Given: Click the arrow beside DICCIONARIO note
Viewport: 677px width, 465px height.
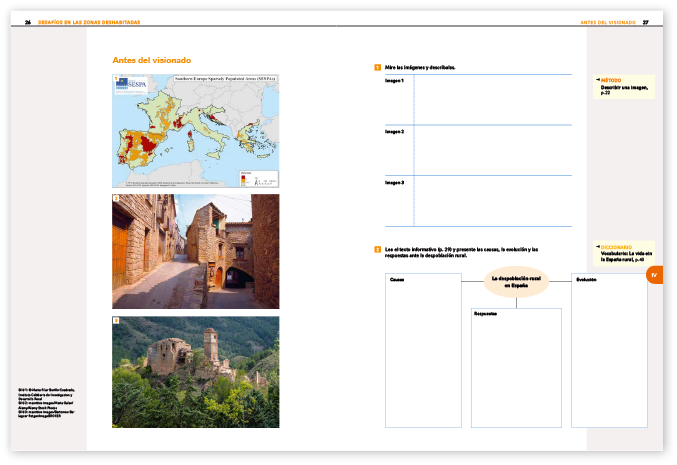Looking at the screenshot, I should pos(598,247).
